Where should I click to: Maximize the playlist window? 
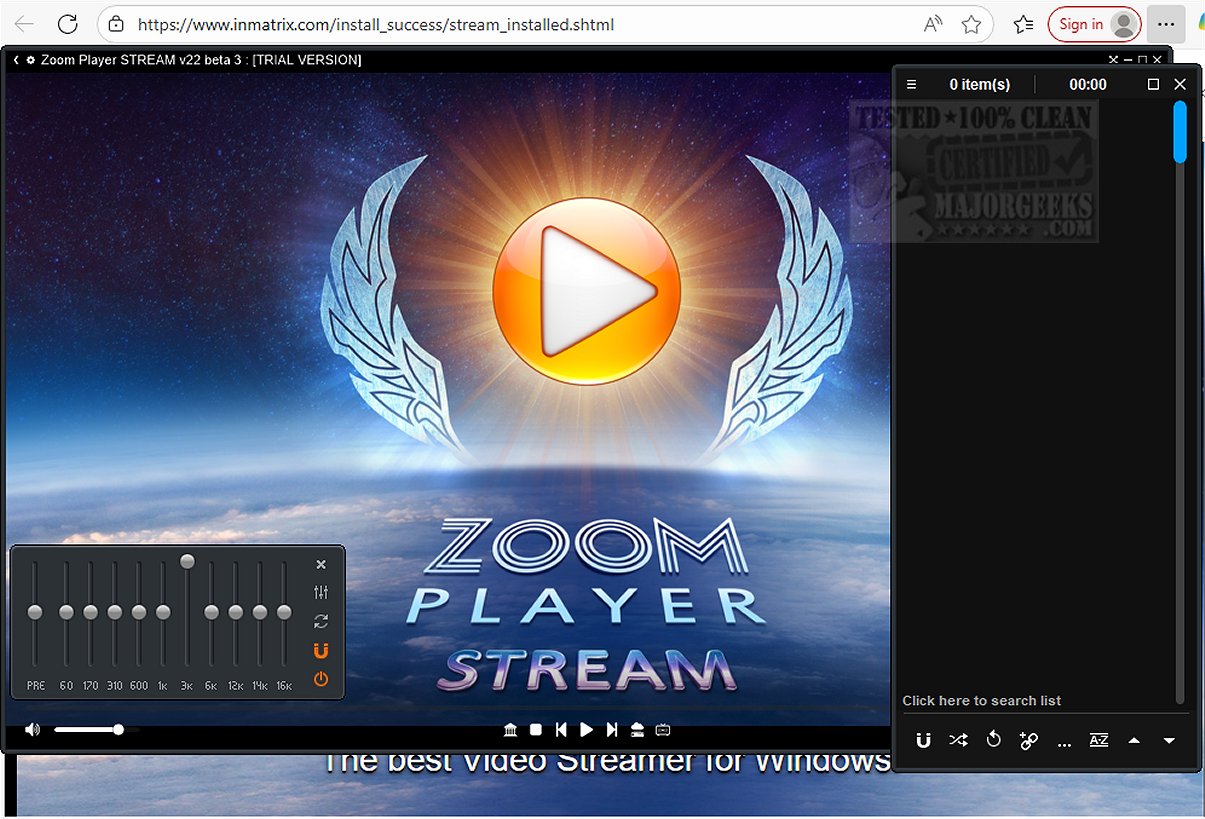pos(1153,85)
